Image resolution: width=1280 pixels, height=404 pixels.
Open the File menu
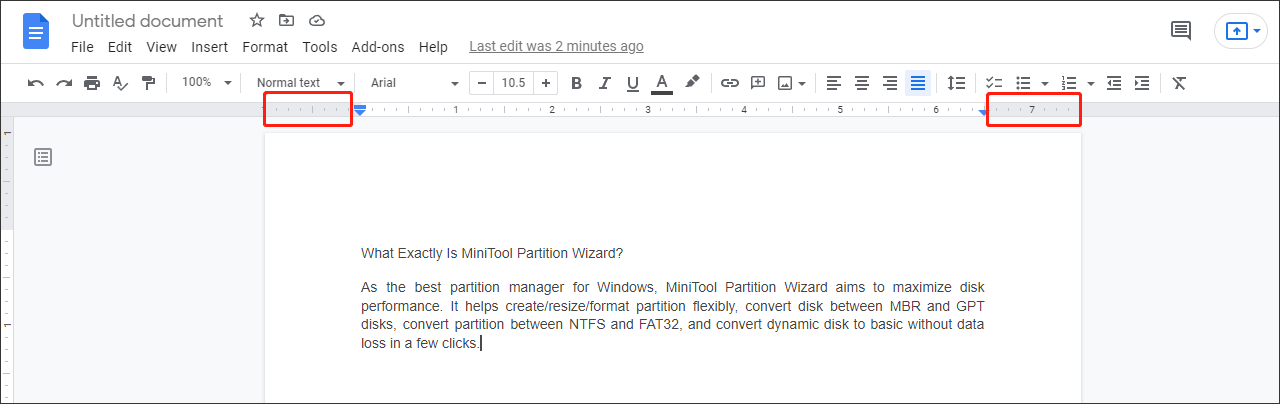[x=82, y=47]
